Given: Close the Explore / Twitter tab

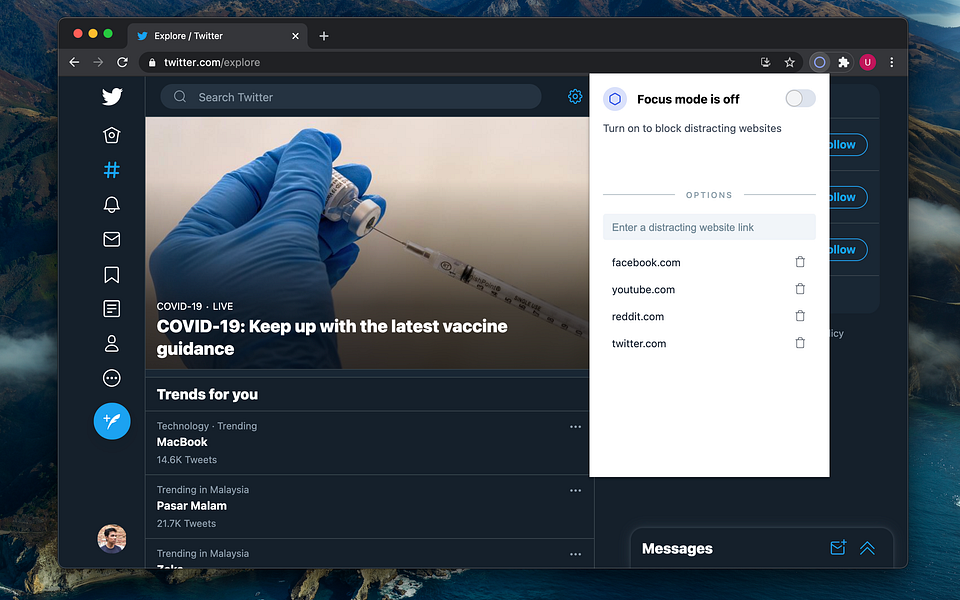Looking at the screenshot, I should (295, 36).
